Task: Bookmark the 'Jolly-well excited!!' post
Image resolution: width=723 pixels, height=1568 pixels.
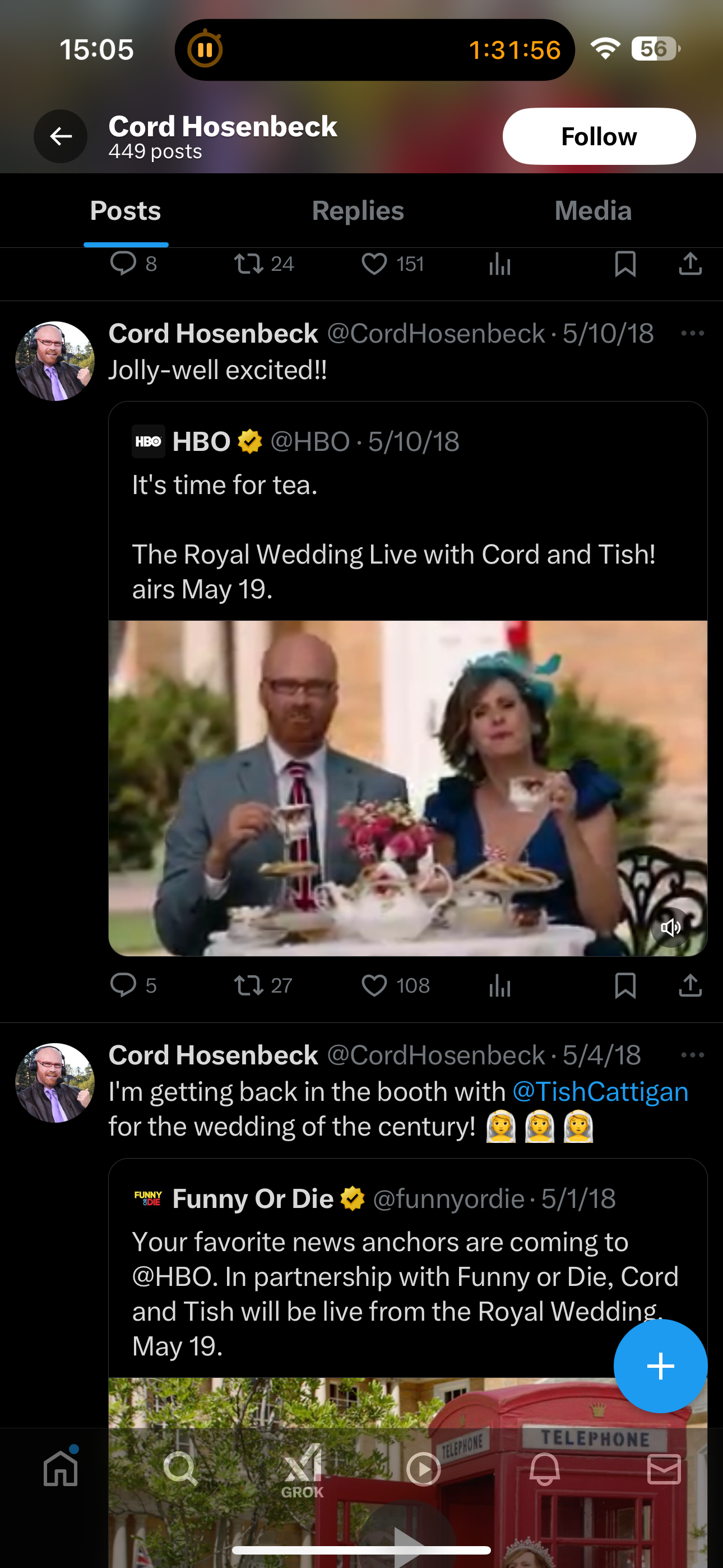Action: pyautogui.click(x=625, y=985)
